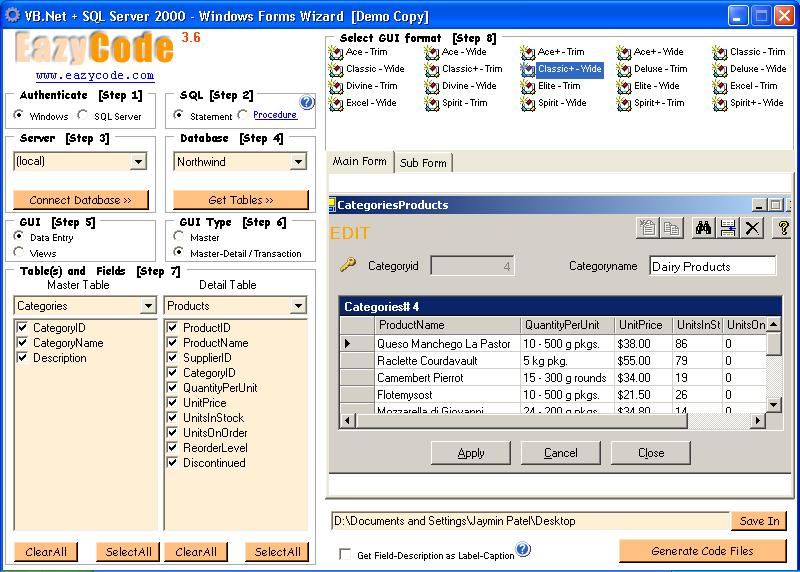Select Classic - Wide format icon
800x572 pixels.
(336, 69)
